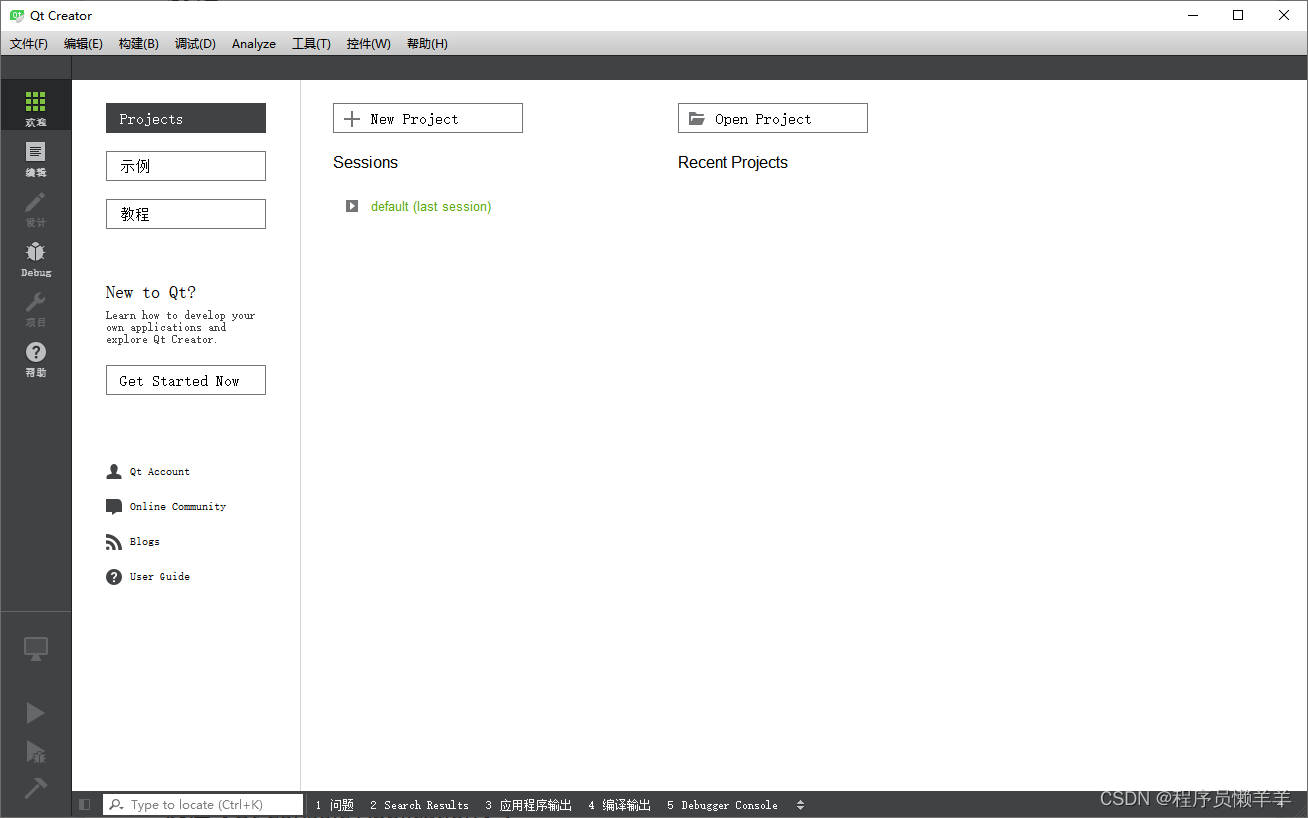Viewport: 1308px width, 818px height.
Task: Show the 5 Debugger Console pane
Action: (722, 805)
